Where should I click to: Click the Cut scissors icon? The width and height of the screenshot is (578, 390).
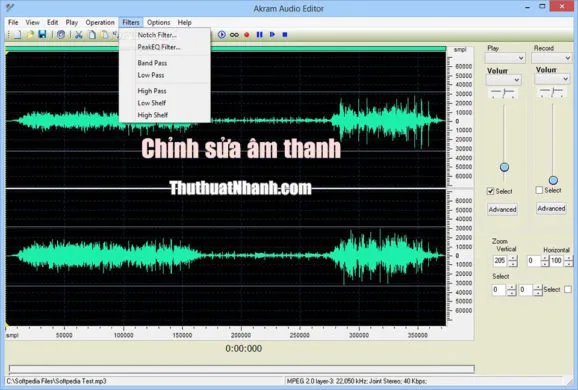click(79, 35)
